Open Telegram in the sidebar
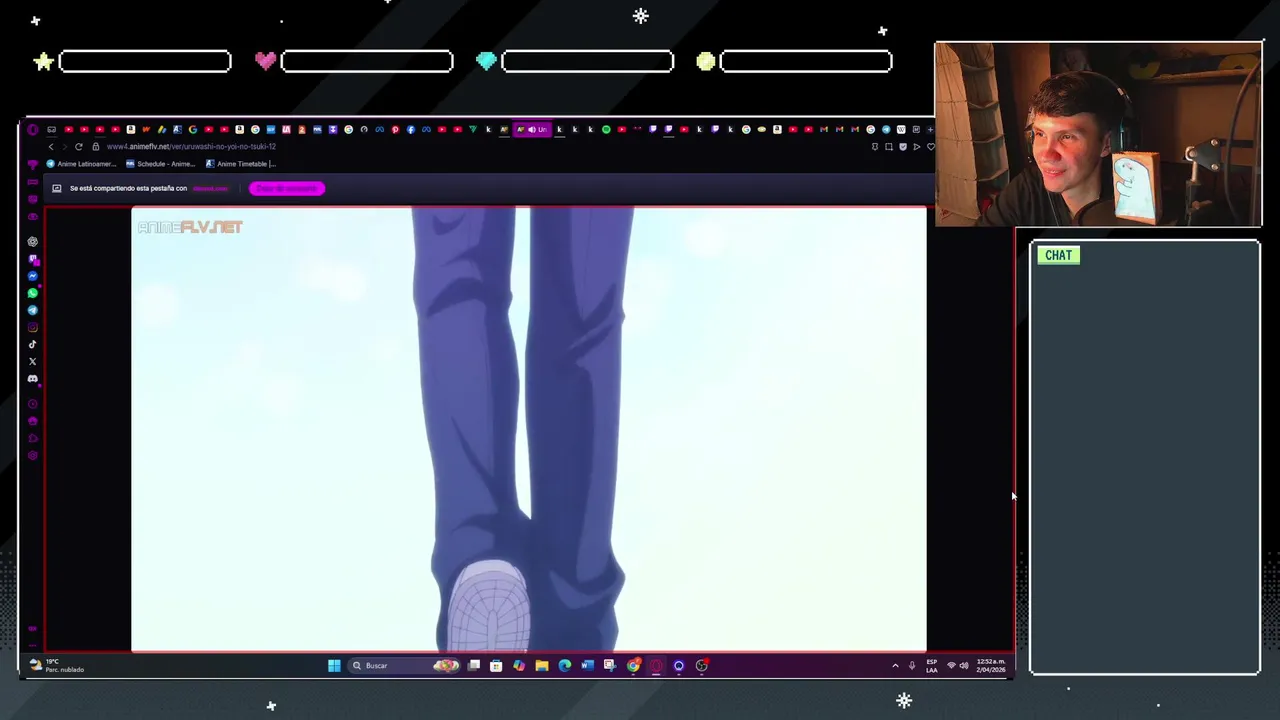The image size is (1280, 720). [32, 310]
